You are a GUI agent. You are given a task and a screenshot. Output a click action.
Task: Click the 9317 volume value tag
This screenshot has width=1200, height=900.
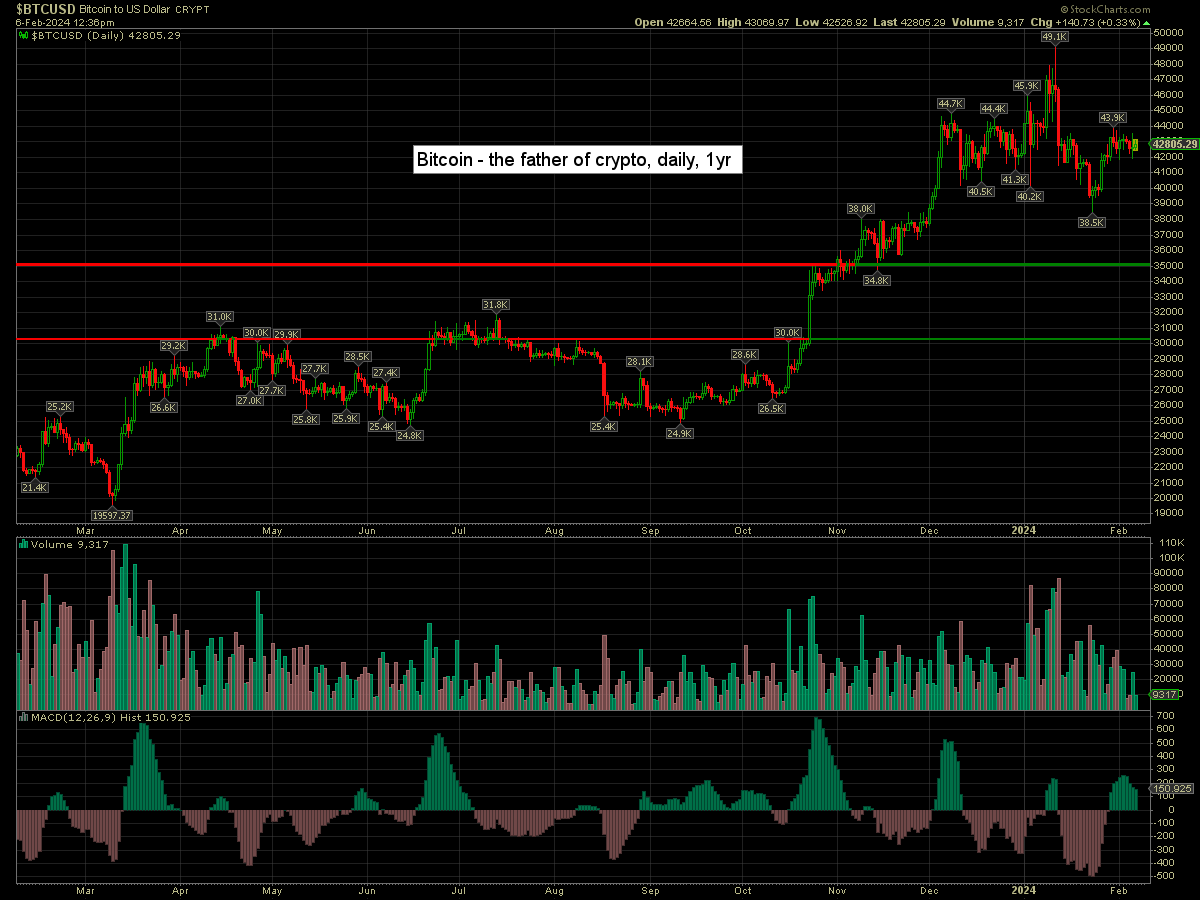1168,694
